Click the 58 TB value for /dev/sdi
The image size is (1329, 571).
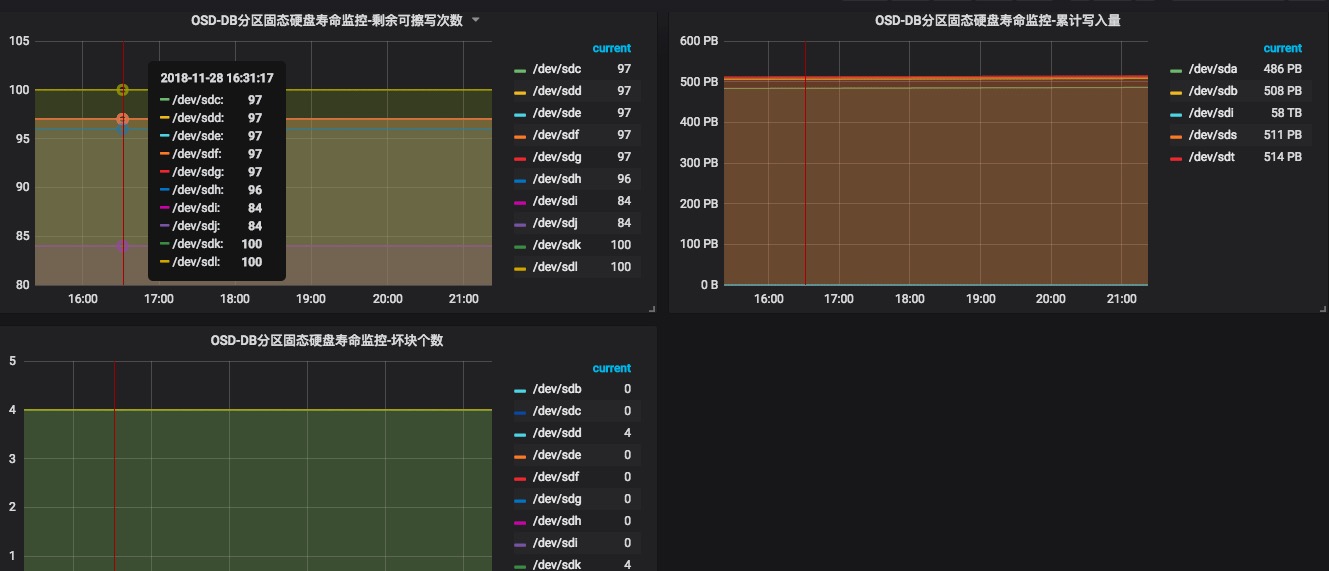(x=1285, y=113)
